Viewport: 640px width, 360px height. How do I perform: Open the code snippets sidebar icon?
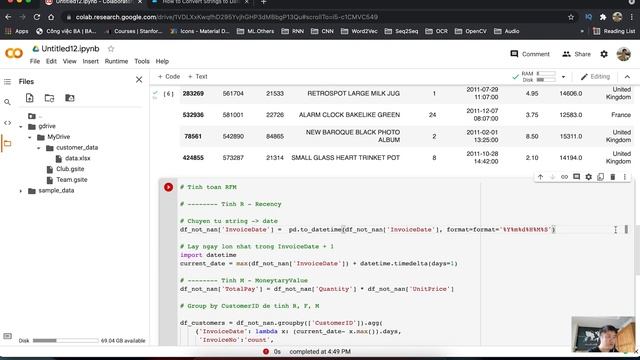pyautogui.click(x=7, y=123)
